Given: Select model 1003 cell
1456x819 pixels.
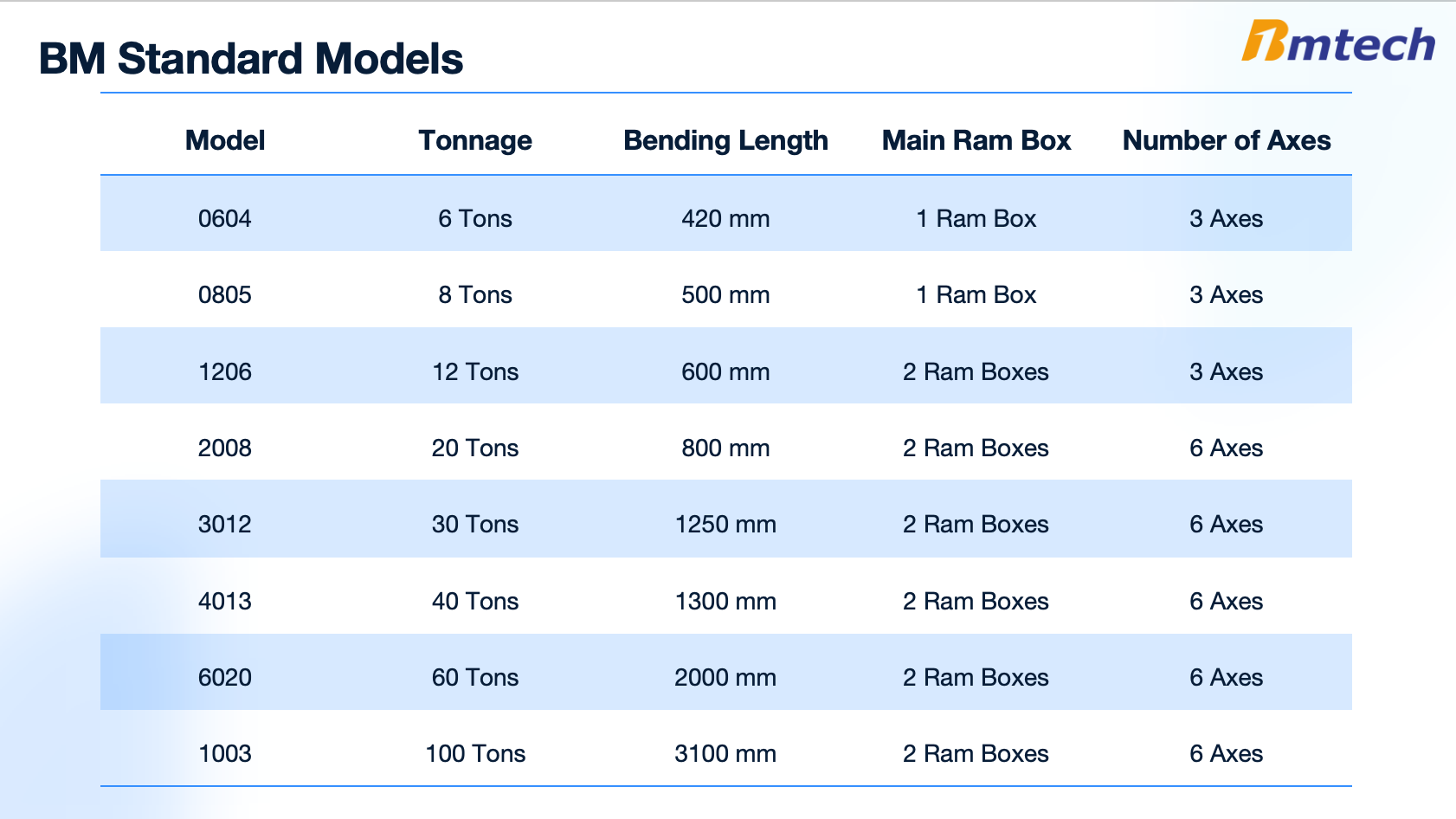Looking at the screenshot, I should click(x=225, y=753).
